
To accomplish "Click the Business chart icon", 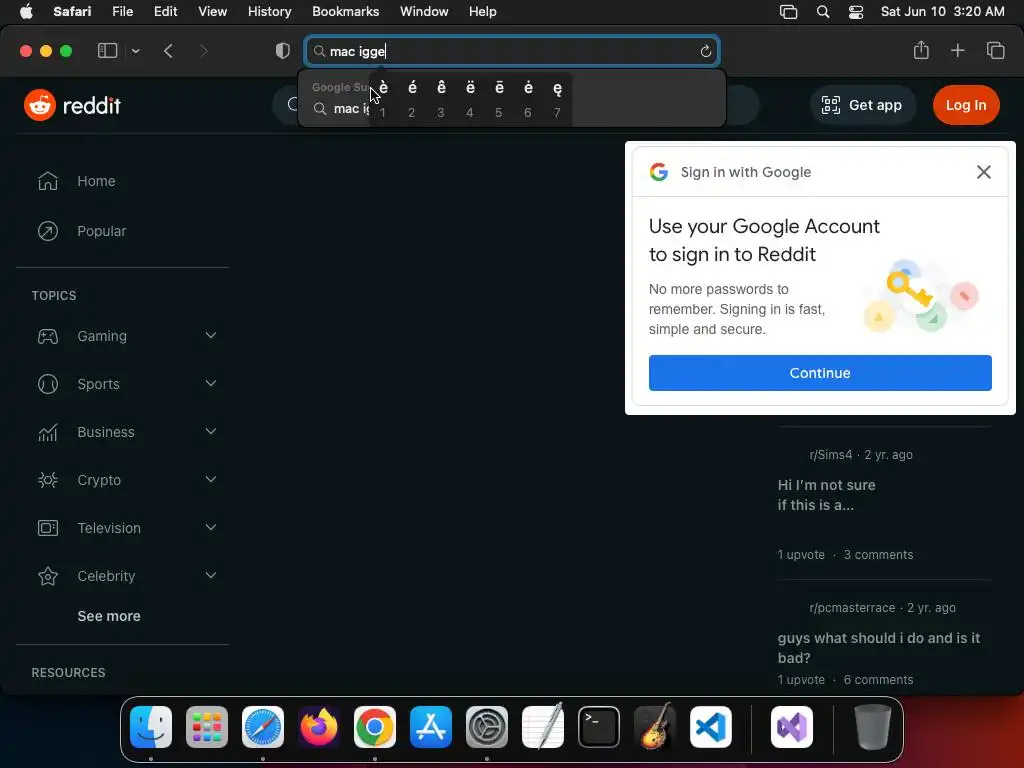I will click(x=48, y=432).
